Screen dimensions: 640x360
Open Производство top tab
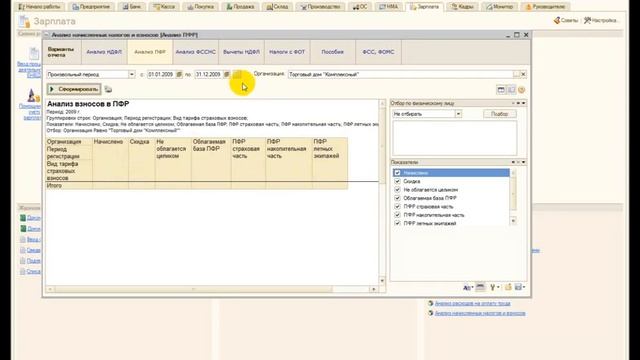click(320, 7)
